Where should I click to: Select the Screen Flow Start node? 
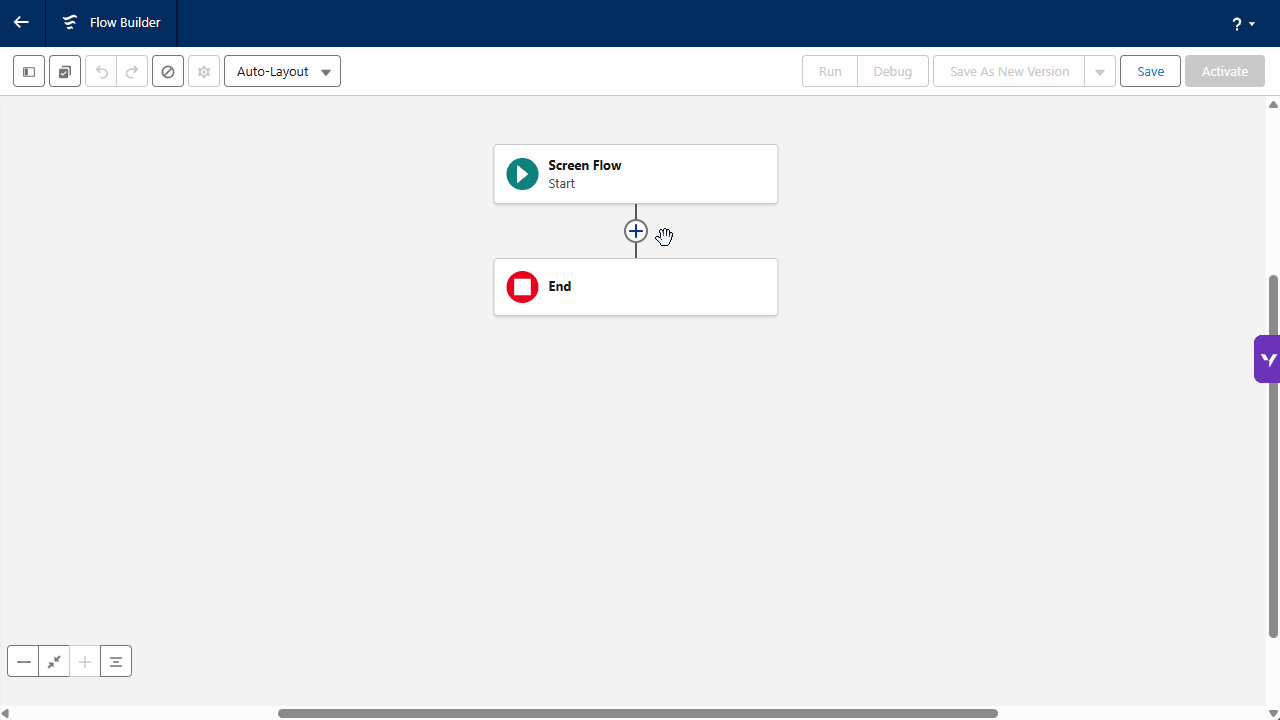coord(635,174)
